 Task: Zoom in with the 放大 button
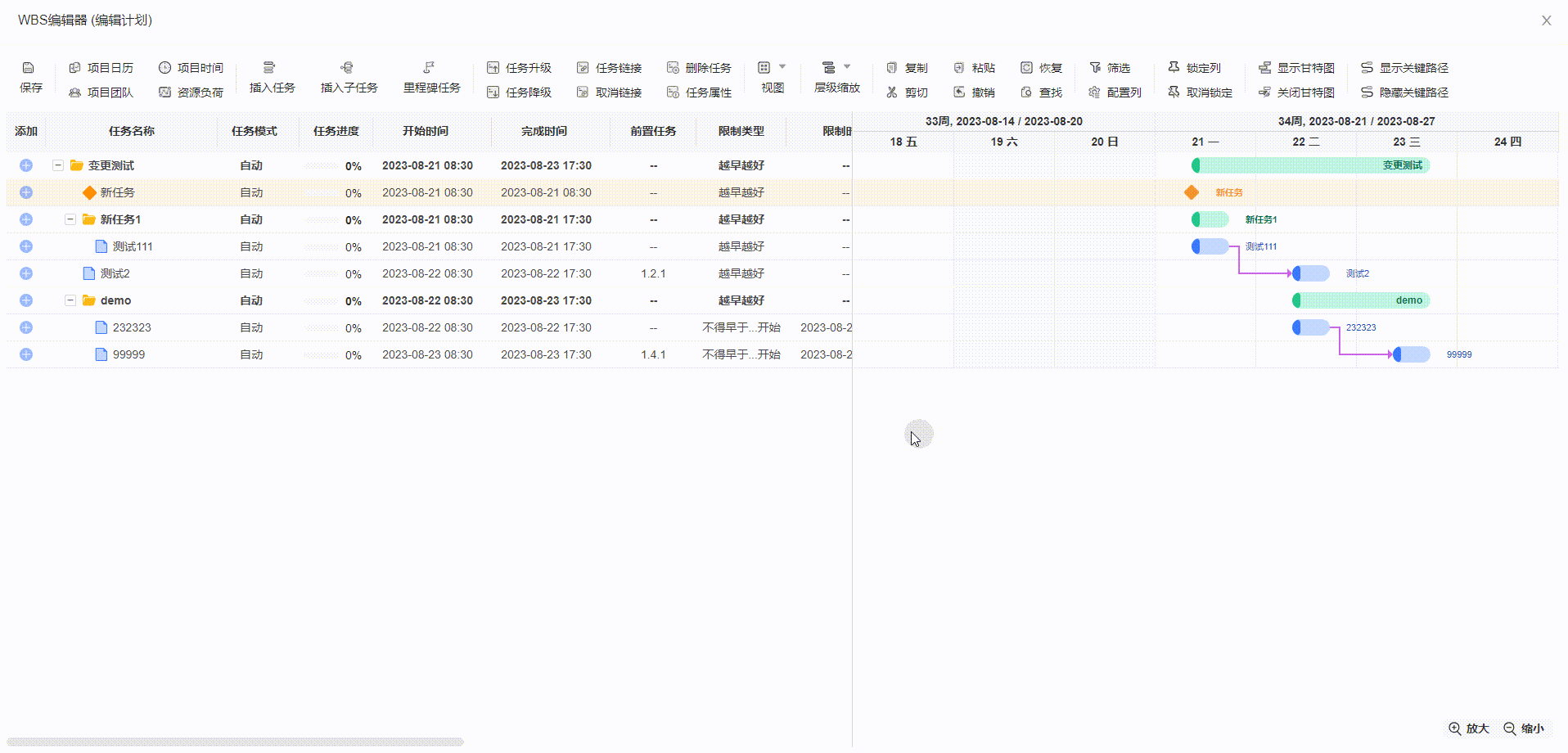pos(1468,728)
